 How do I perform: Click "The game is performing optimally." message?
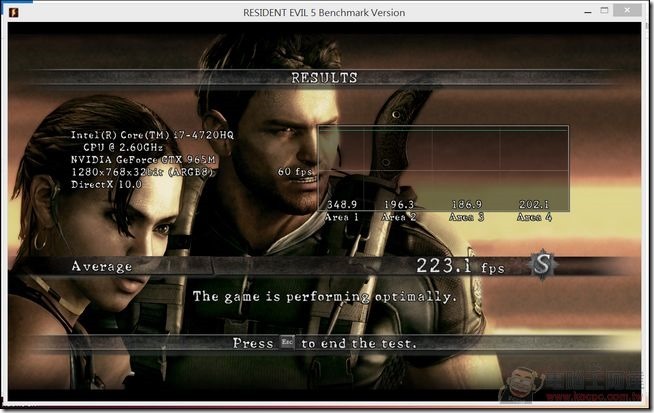coord(324,297)
